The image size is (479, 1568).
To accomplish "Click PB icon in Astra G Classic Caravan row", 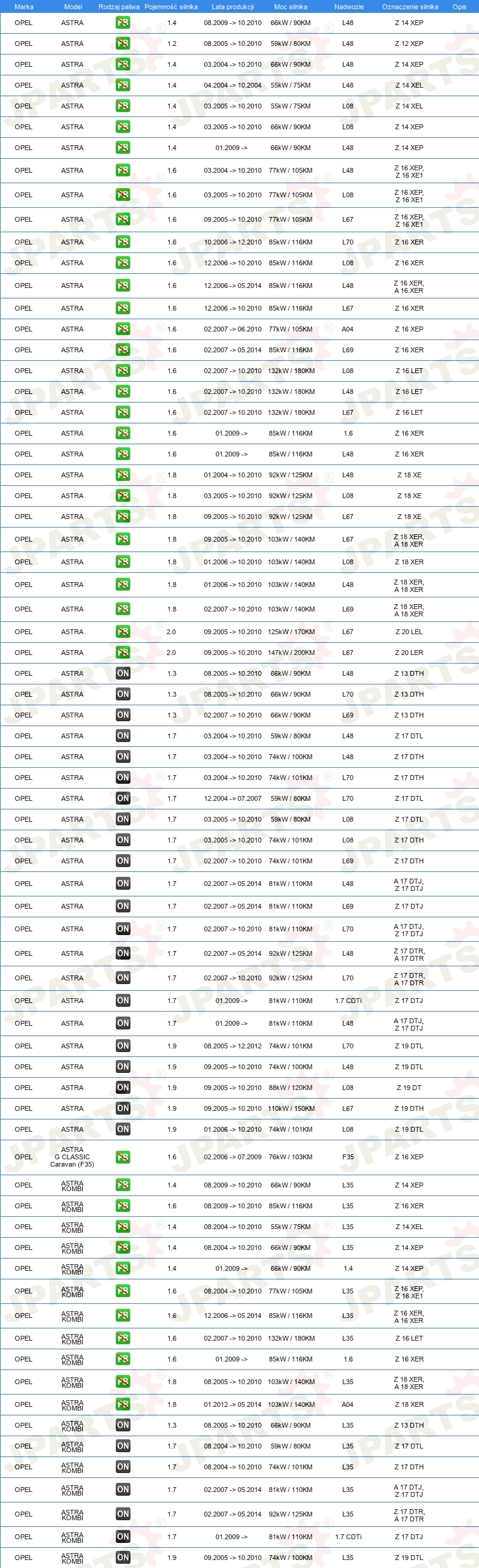I will (123, 1157).
